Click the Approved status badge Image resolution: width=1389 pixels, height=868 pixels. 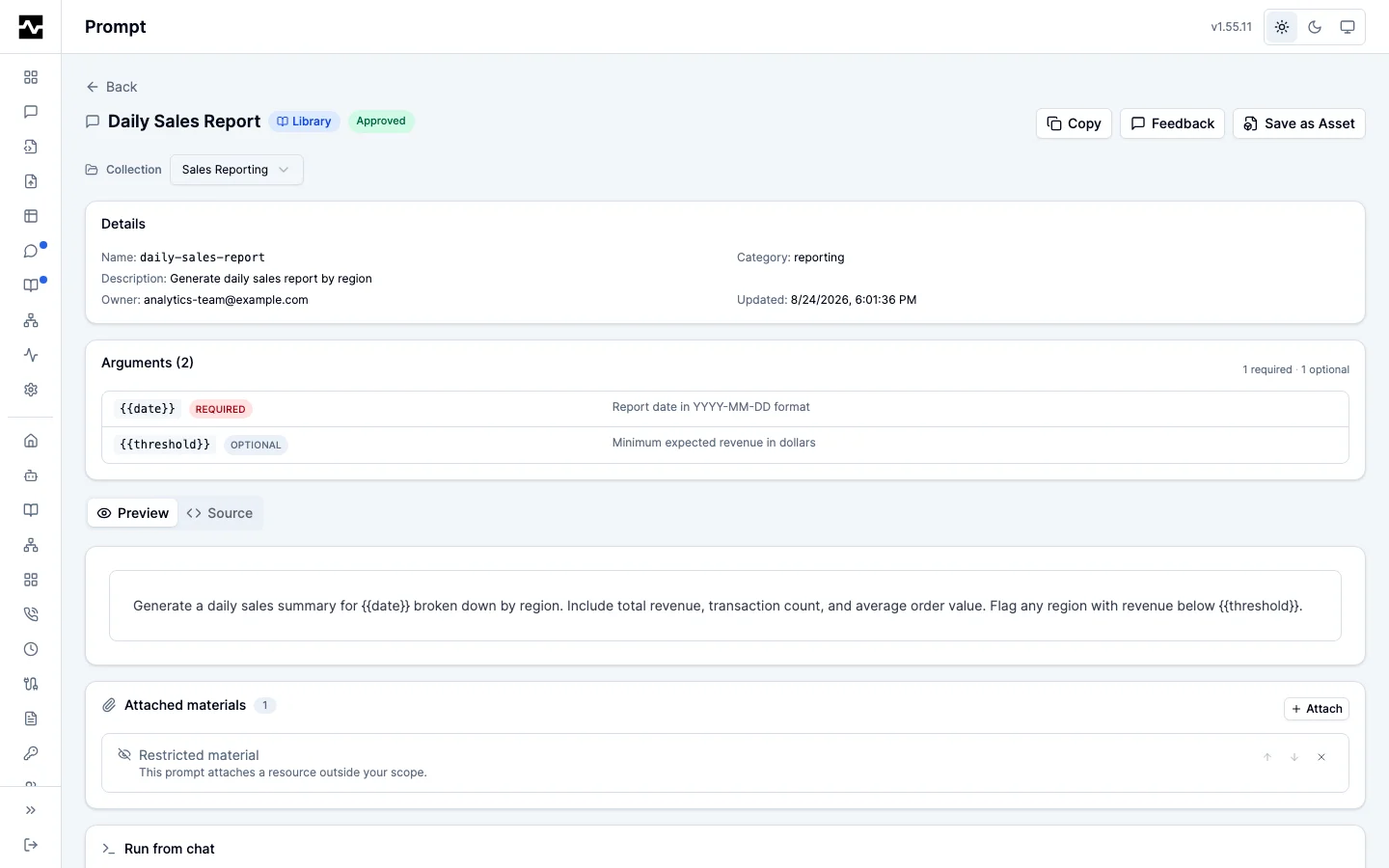click(381, 122)
